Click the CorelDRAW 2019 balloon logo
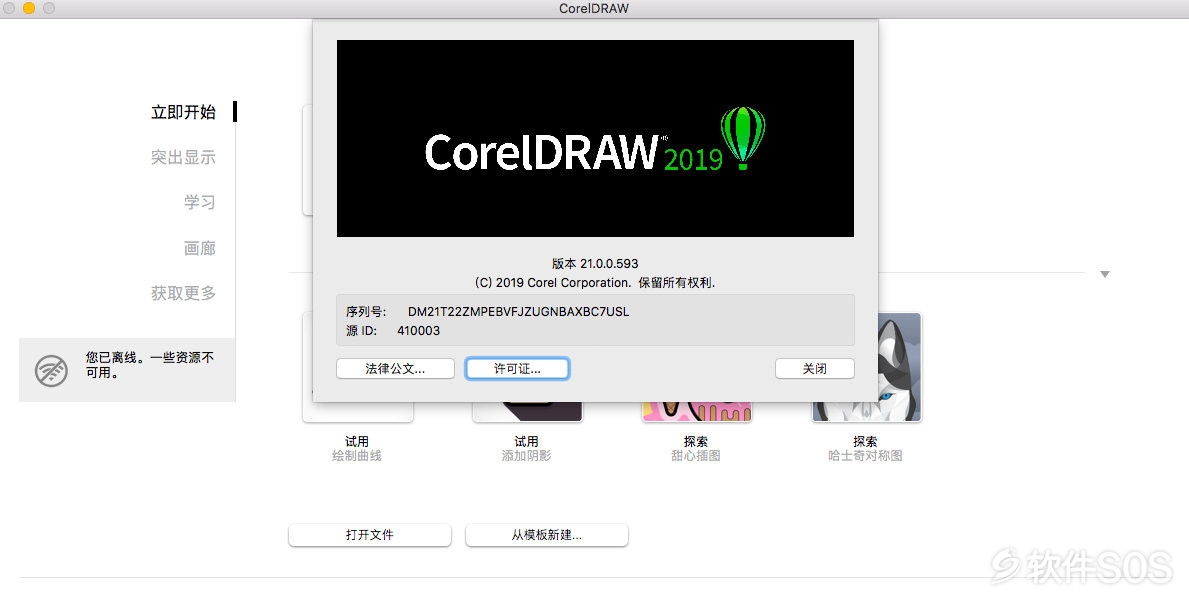This screenshot has width=1189, height=595. click(x=742, y=137)
